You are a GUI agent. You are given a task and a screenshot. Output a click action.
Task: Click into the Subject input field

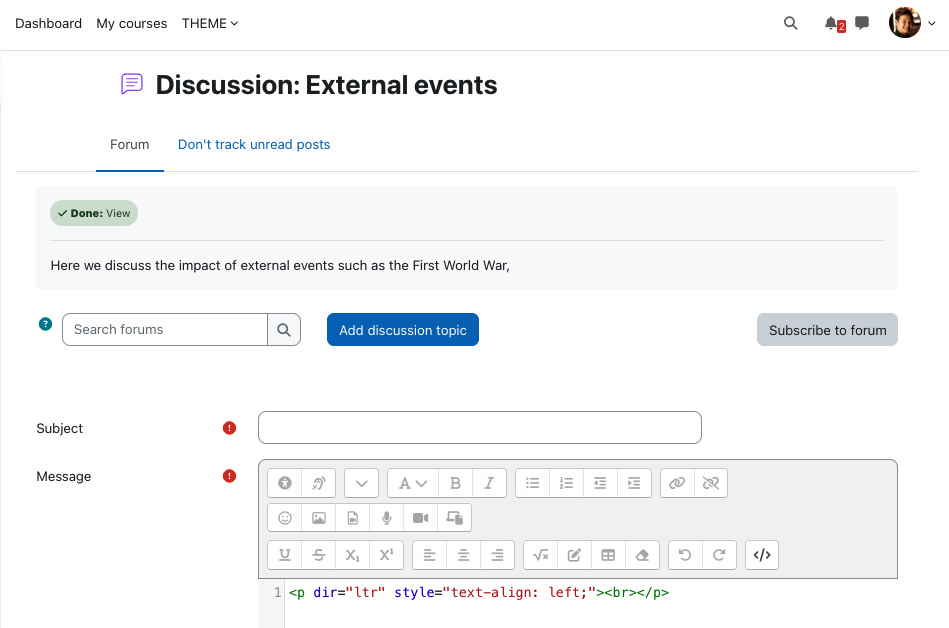[479, 428]
